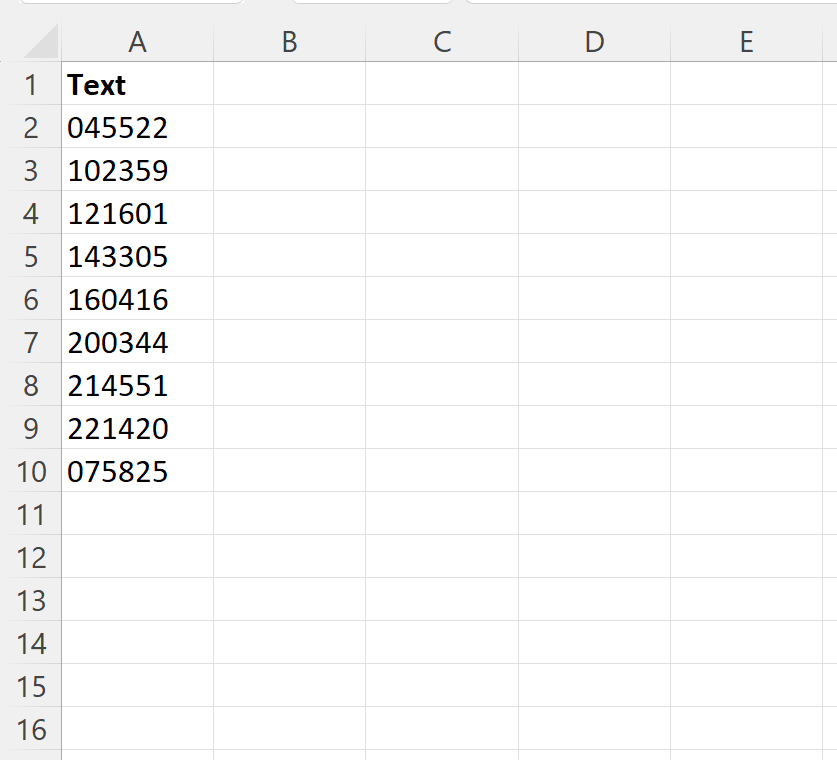Select row 5 header

pos(32,257)
